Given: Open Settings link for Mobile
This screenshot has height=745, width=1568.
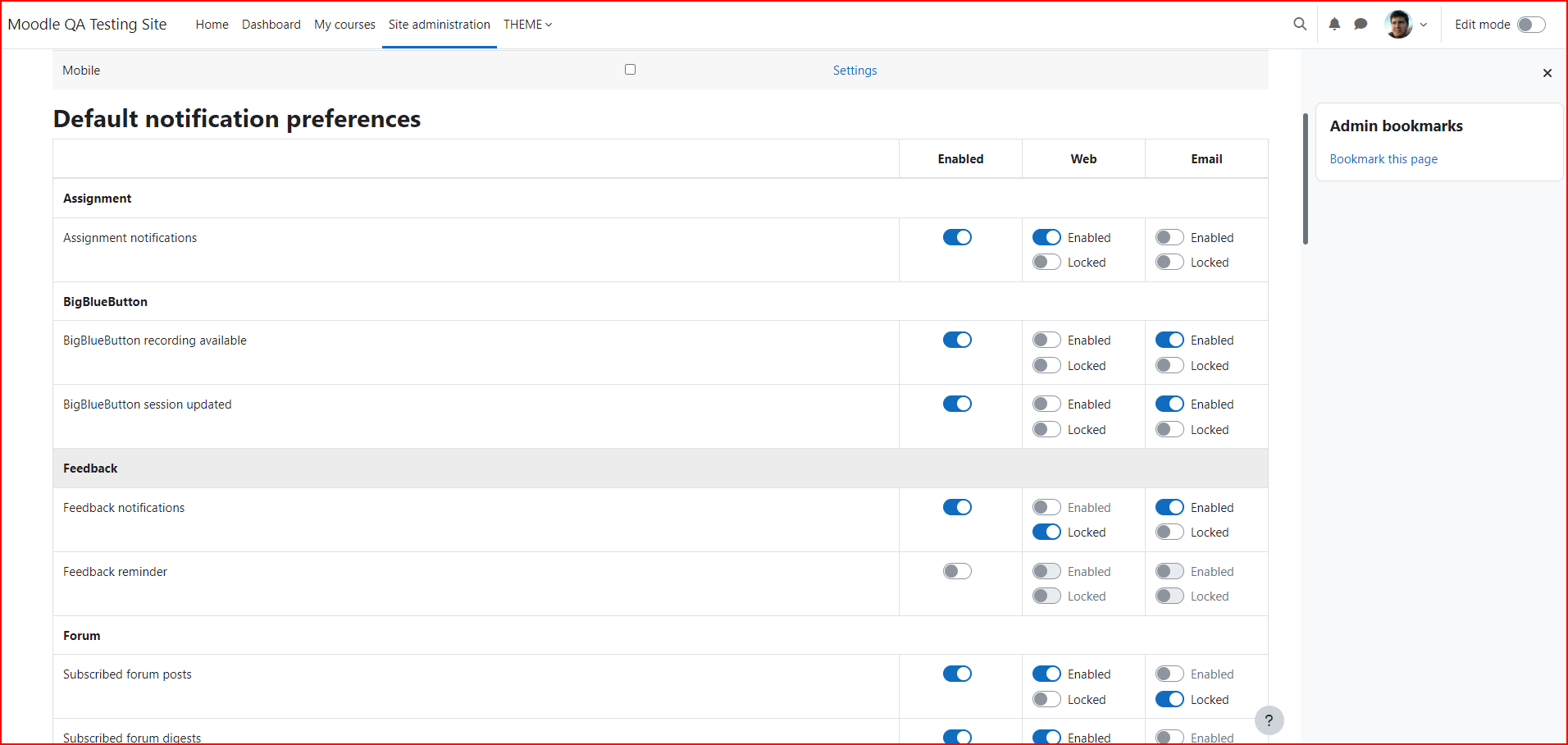Looking at the screenshot, I should click(x=855, y=71).
